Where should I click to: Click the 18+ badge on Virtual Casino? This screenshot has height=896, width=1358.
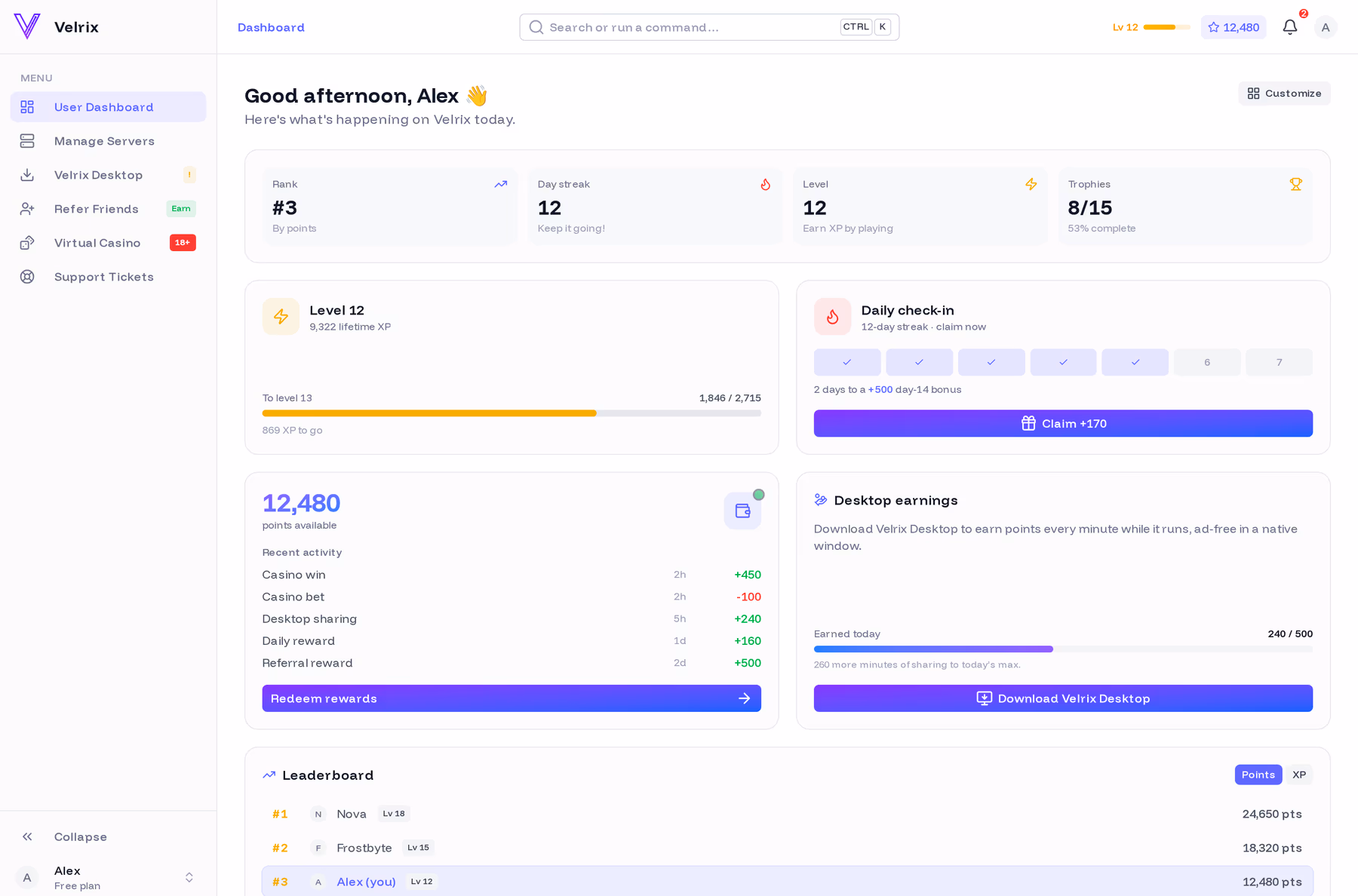pos(183,243)
